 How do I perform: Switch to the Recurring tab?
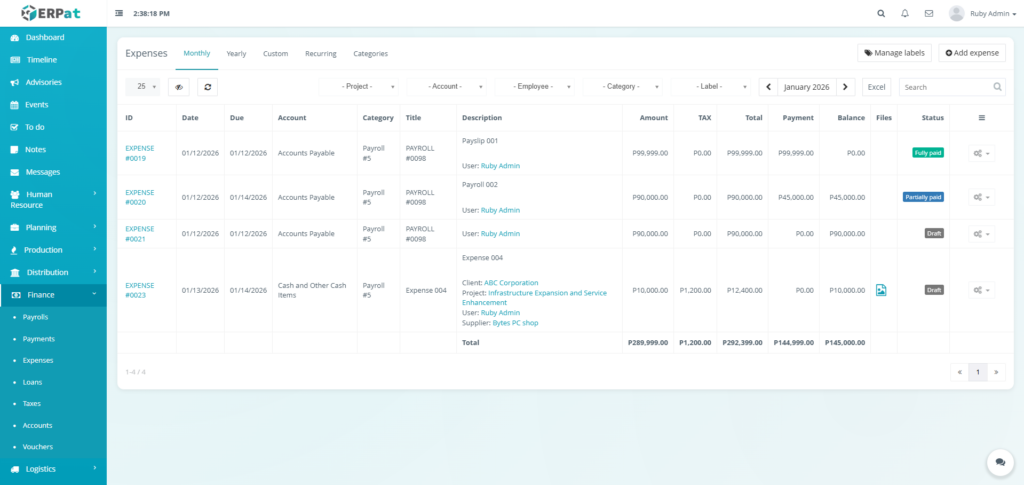pos(320,53)
